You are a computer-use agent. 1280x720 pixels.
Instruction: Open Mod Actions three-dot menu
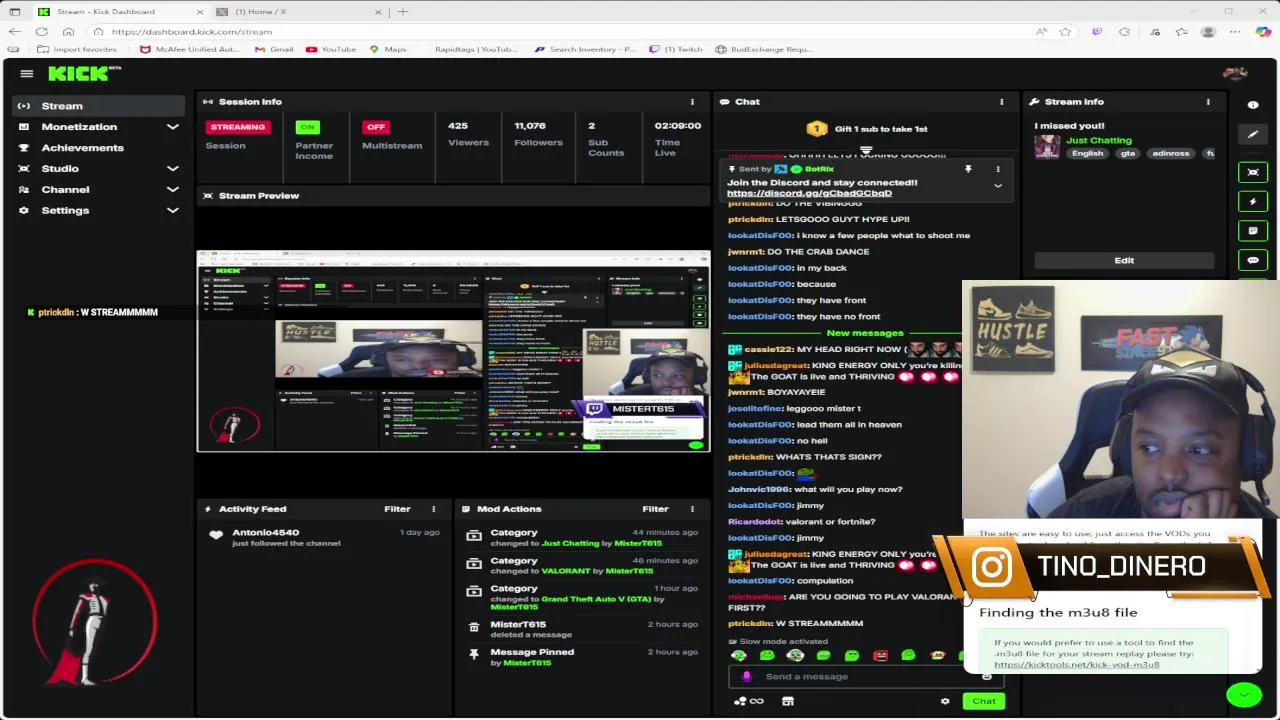(692, 509)
